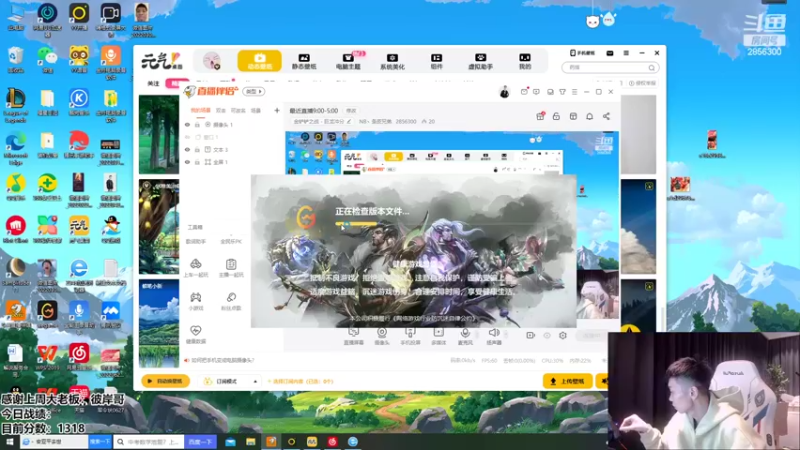Click the search magnifier icon in the wallpaper app
Viewport: 800px width, 450px height.
point(652,67)
